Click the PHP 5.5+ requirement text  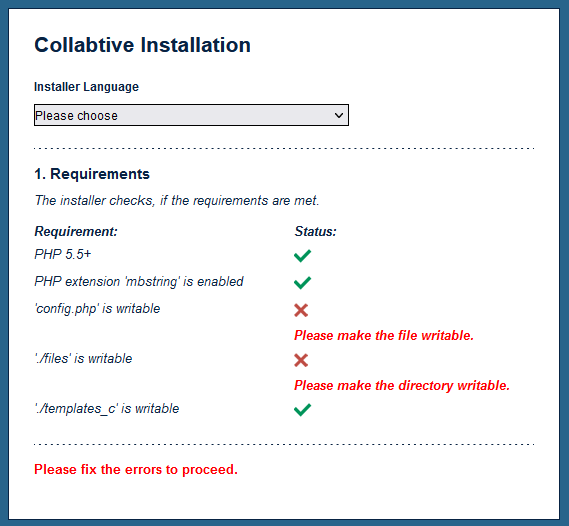click(62, 254)
